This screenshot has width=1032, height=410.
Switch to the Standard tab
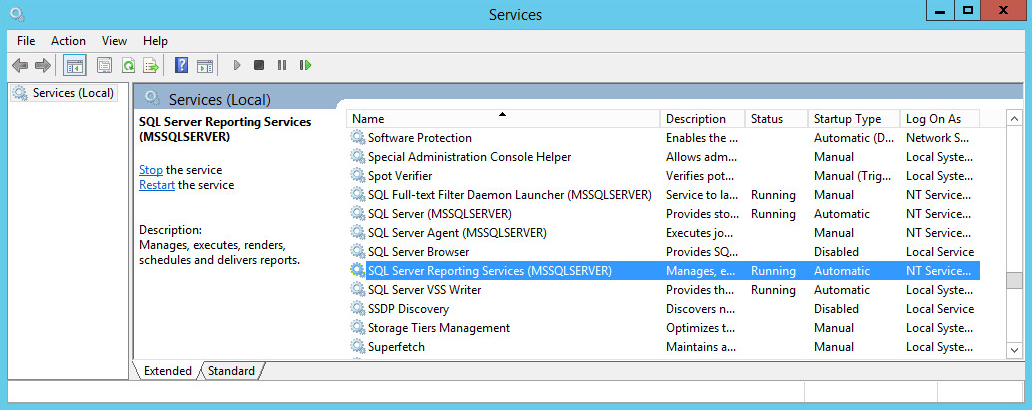click(x=231, y=371)
